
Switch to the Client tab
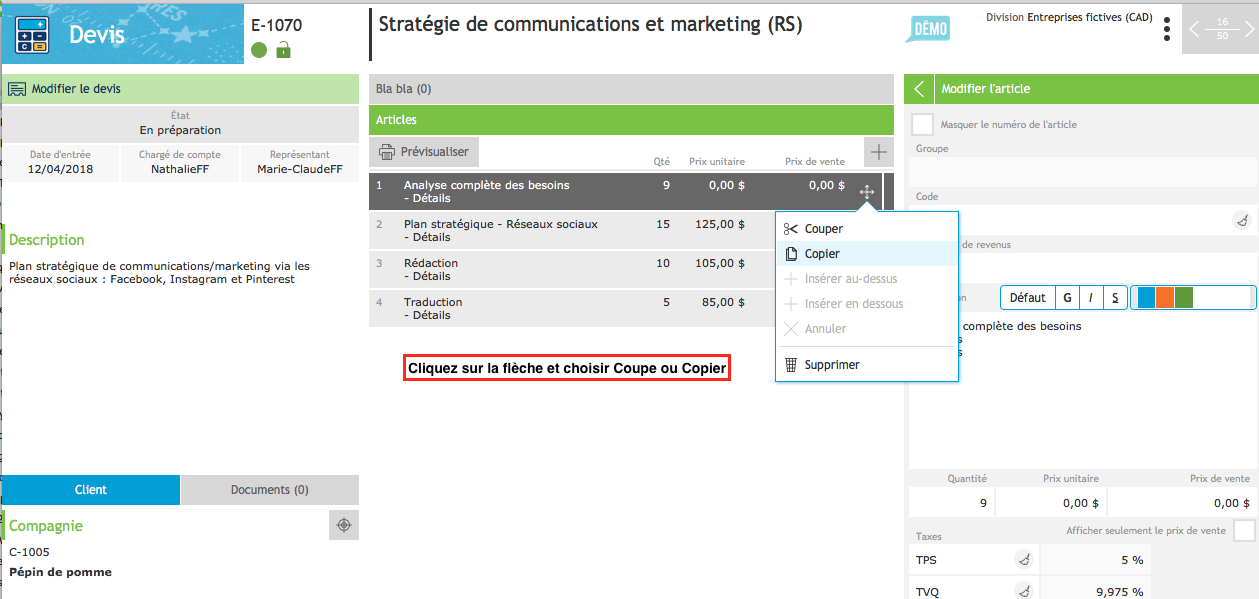point(91,490)
